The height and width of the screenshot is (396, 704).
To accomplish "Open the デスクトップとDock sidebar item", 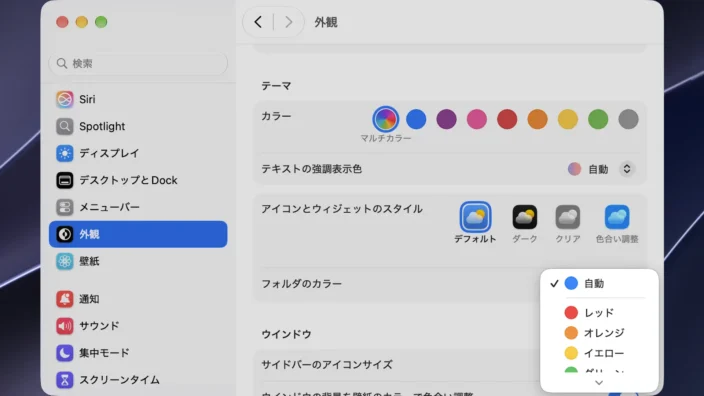I will tap(138, 180).
